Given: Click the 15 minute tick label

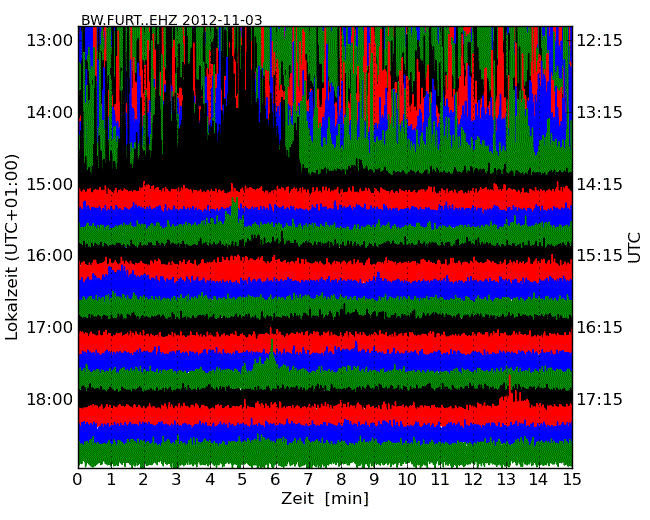Looking at the screenshot, I should click(572, 480).
